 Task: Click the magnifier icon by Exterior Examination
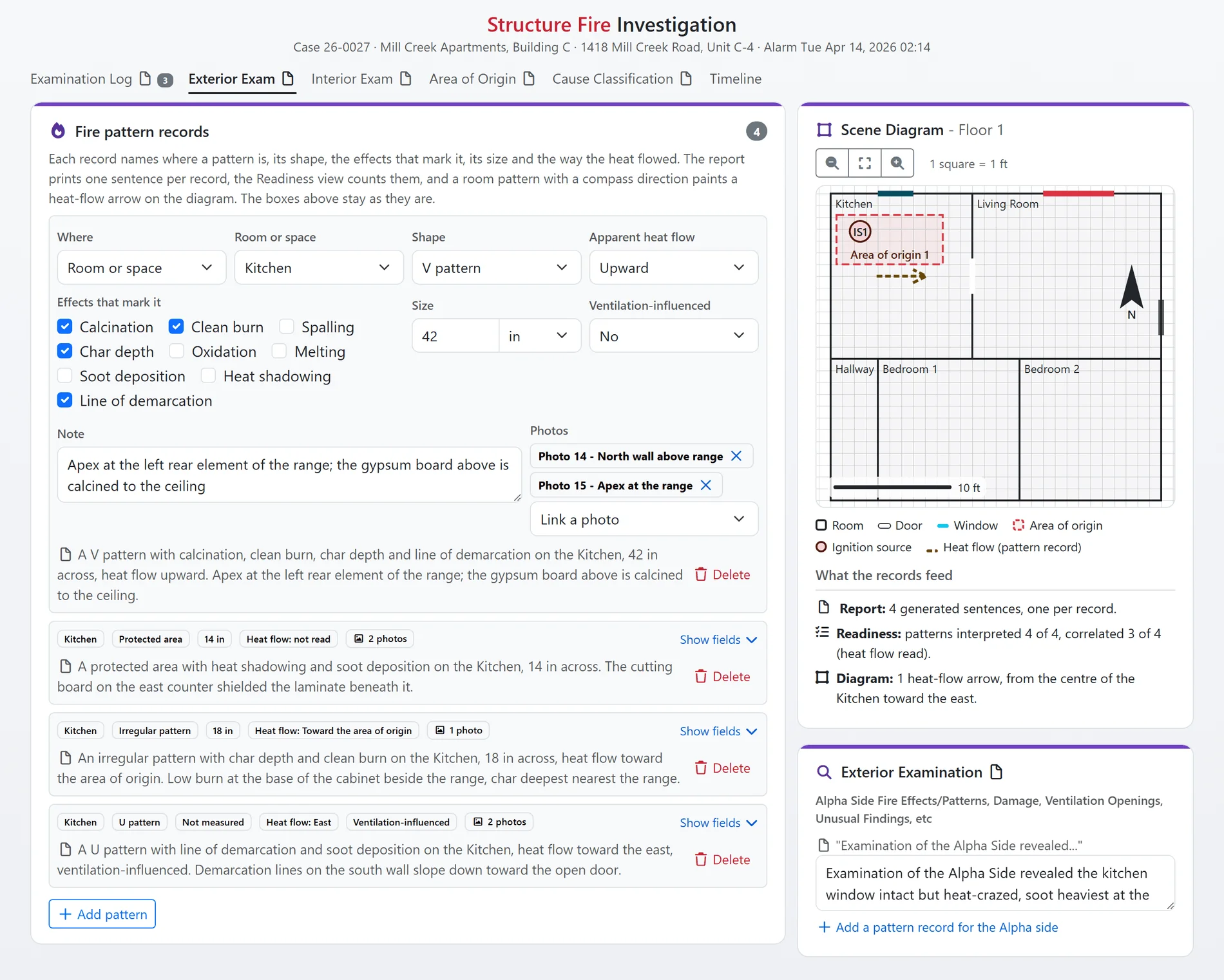824,771
